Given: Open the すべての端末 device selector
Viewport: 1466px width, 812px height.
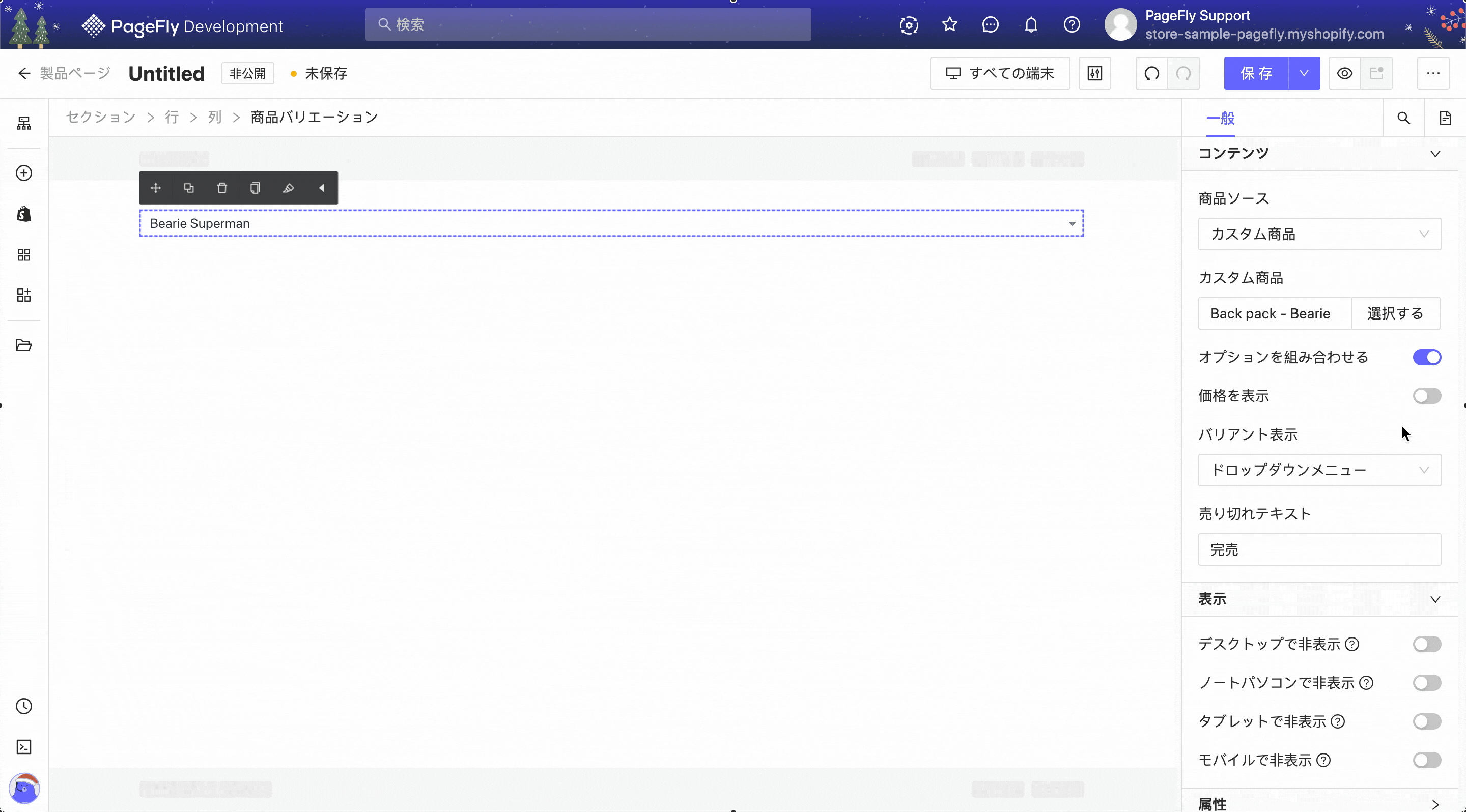Looking at the screenshot, I should pos(1000,73).
